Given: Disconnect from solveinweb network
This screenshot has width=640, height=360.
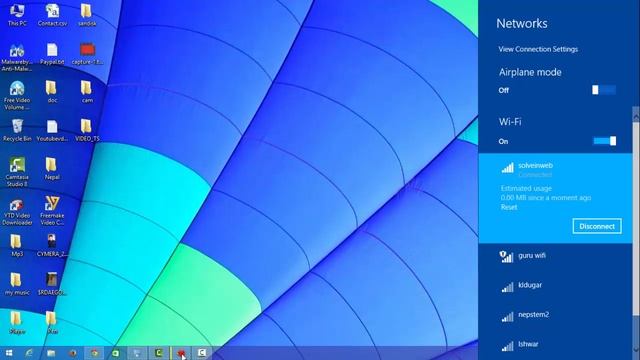Looking at the screenshot, I should (x=597, y=226).
